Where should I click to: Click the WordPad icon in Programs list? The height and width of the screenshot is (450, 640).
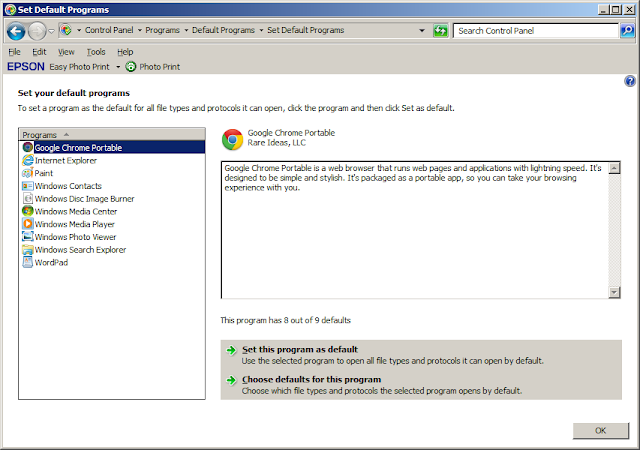(x=28, y=262)
